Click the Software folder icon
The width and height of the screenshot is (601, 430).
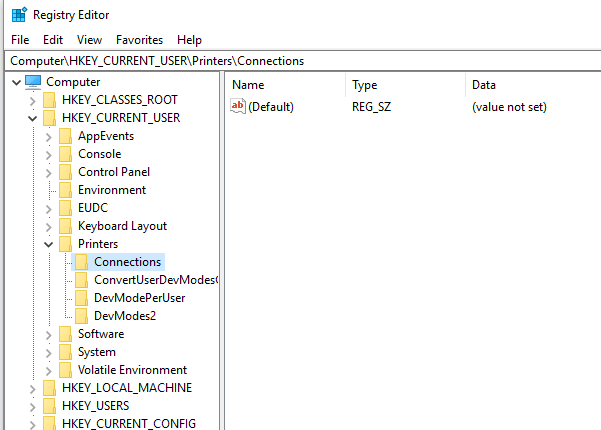66,334
